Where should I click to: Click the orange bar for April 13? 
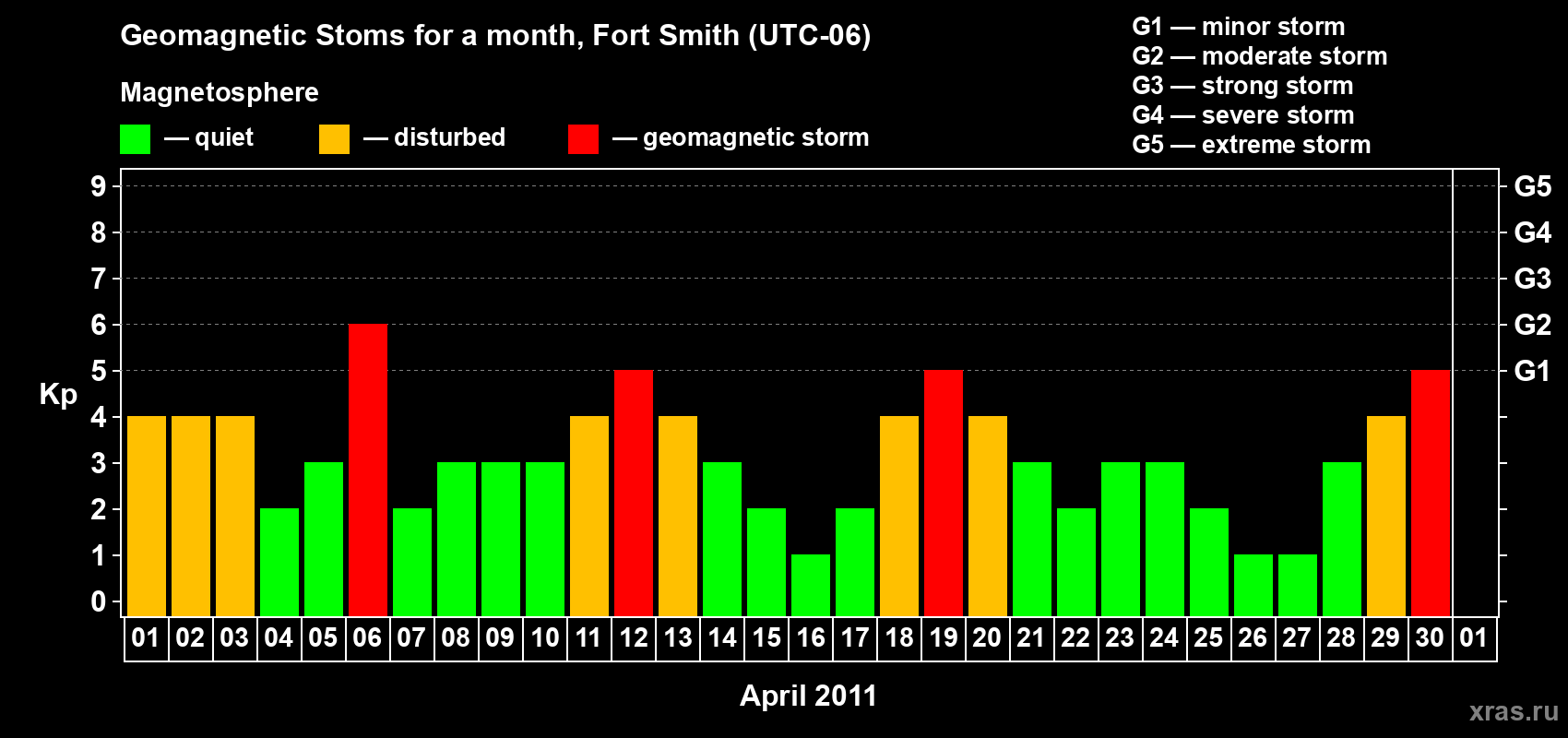[x=678, y=517]
